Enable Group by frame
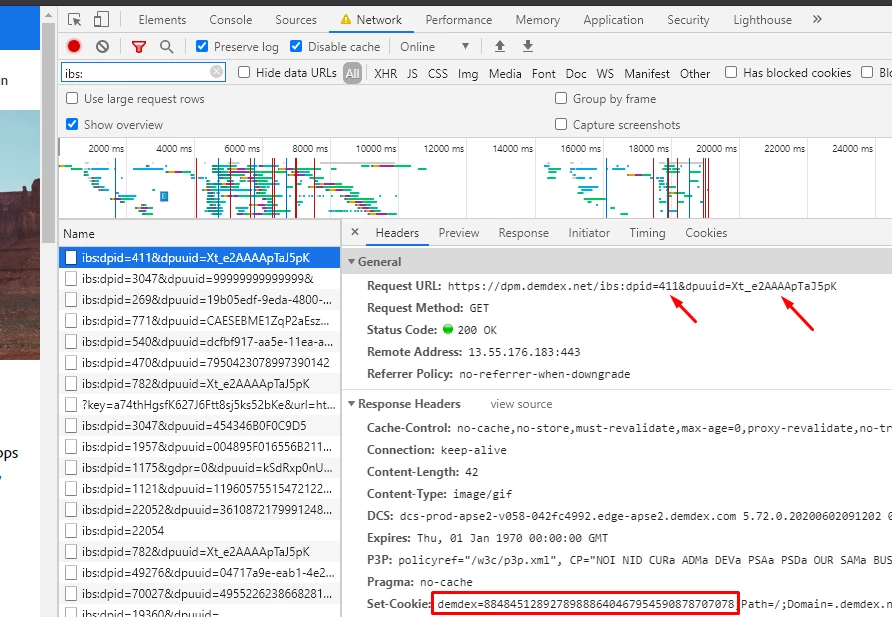The height and width of the screenshot is (617, 892). tap(561, 98)
